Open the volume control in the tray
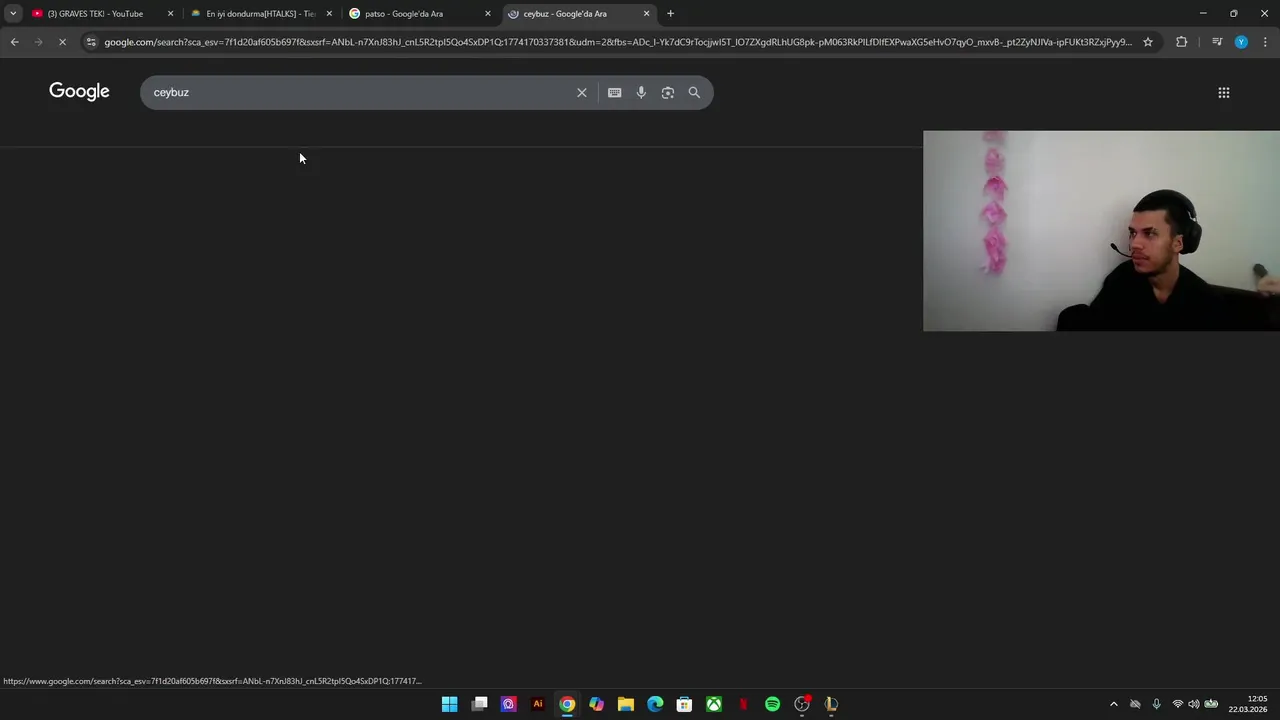Viewport: 1280px width, 720px height. click(1193, 704)
